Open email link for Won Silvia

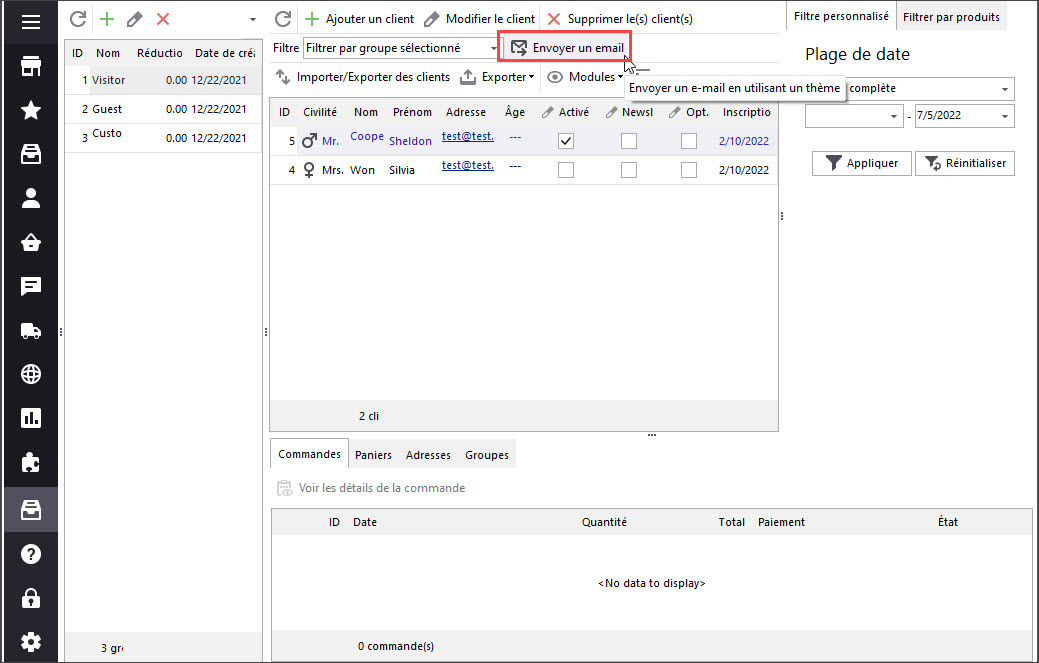point(468,165)
